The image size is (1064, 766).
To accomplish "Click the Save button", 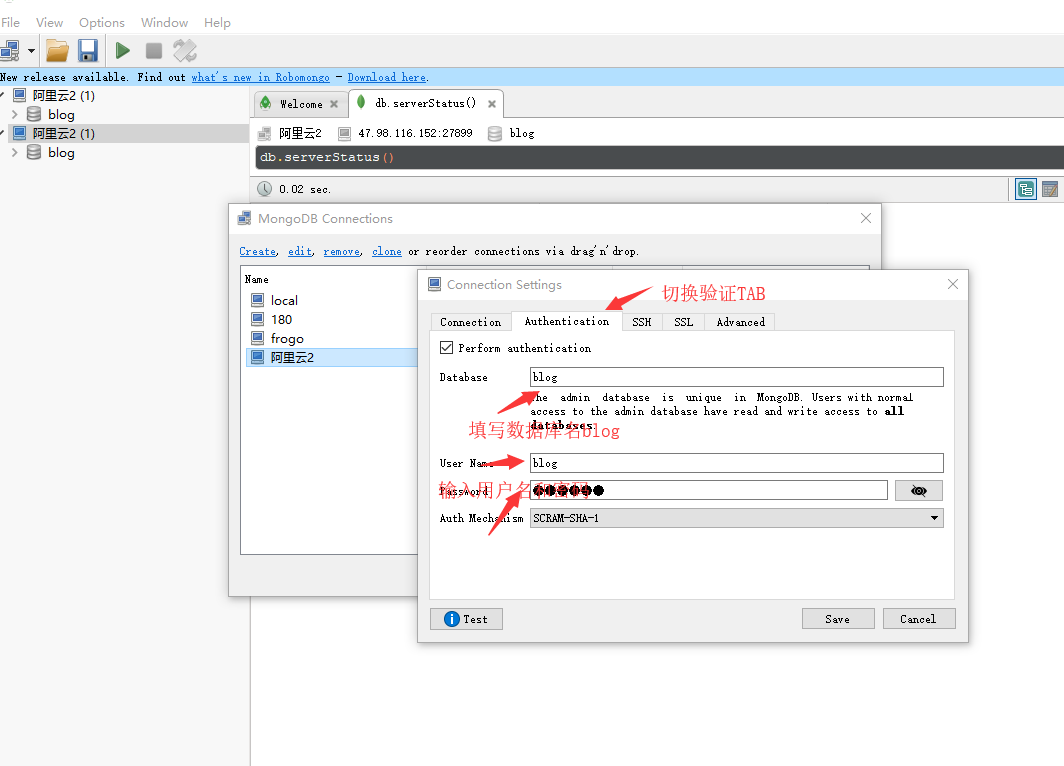I will (838, 619).
